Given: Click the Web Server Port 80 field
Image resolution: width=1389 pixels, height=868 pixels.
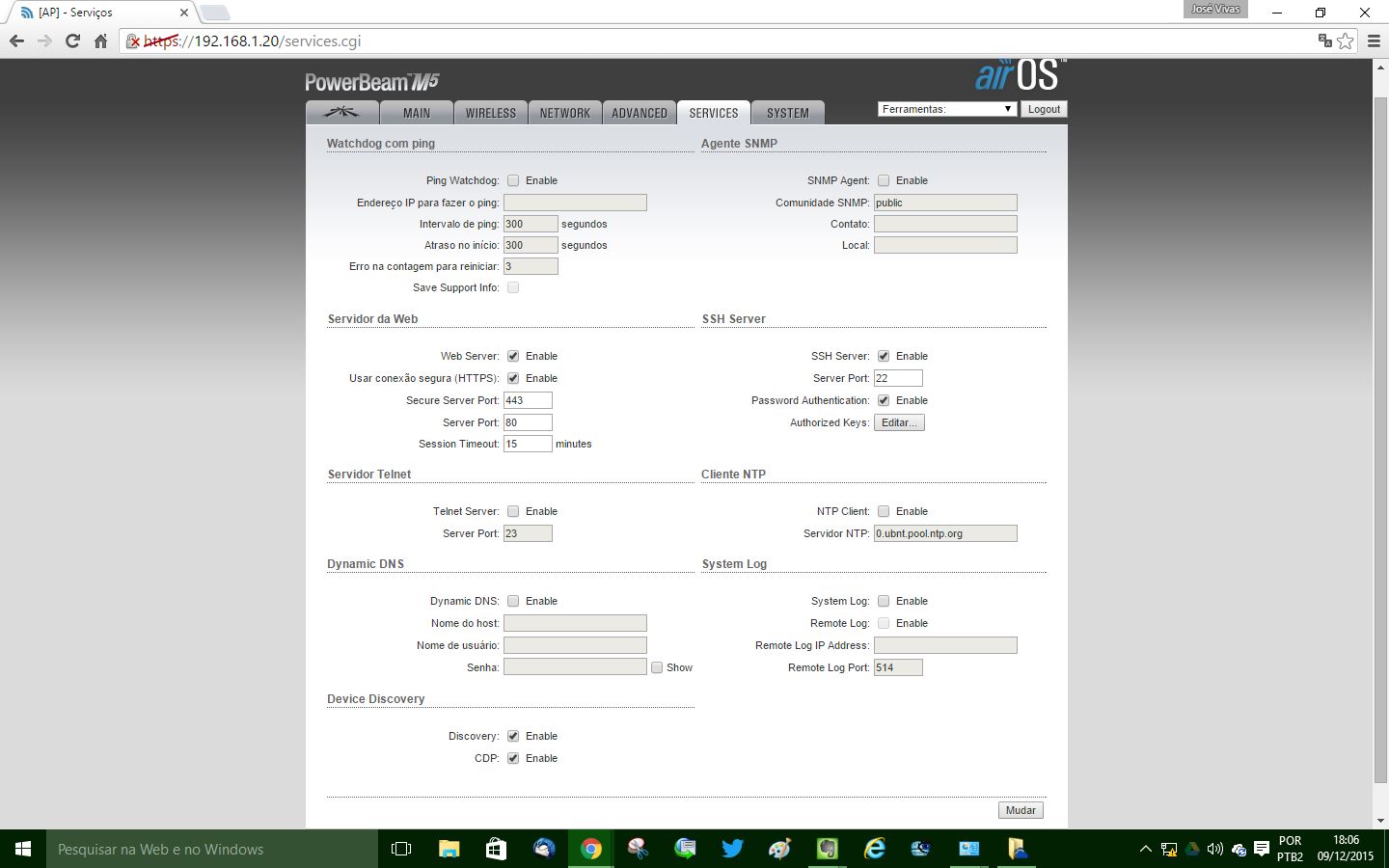Looking at the screenshot, I should (x=528, y=422).
